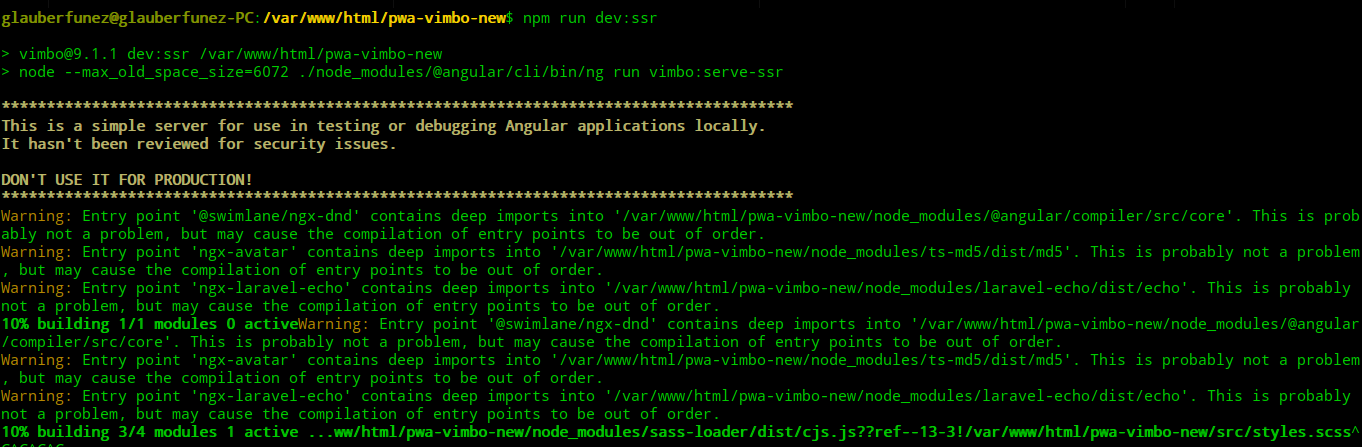This screenshot has width=1362, height=447.
Task: Click 'It hasn't been reviewed for security issues.'
Action: 199,144
